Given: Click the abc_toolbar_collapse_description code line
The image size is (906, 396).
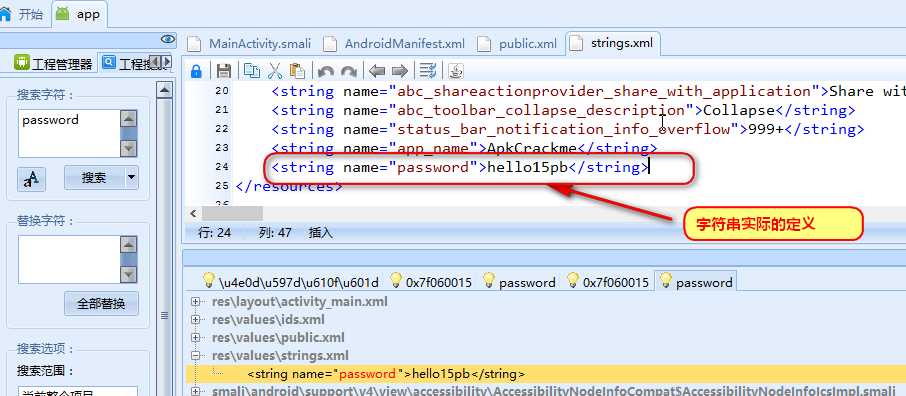Looking at the screenshot, I should tap(563, 110).
